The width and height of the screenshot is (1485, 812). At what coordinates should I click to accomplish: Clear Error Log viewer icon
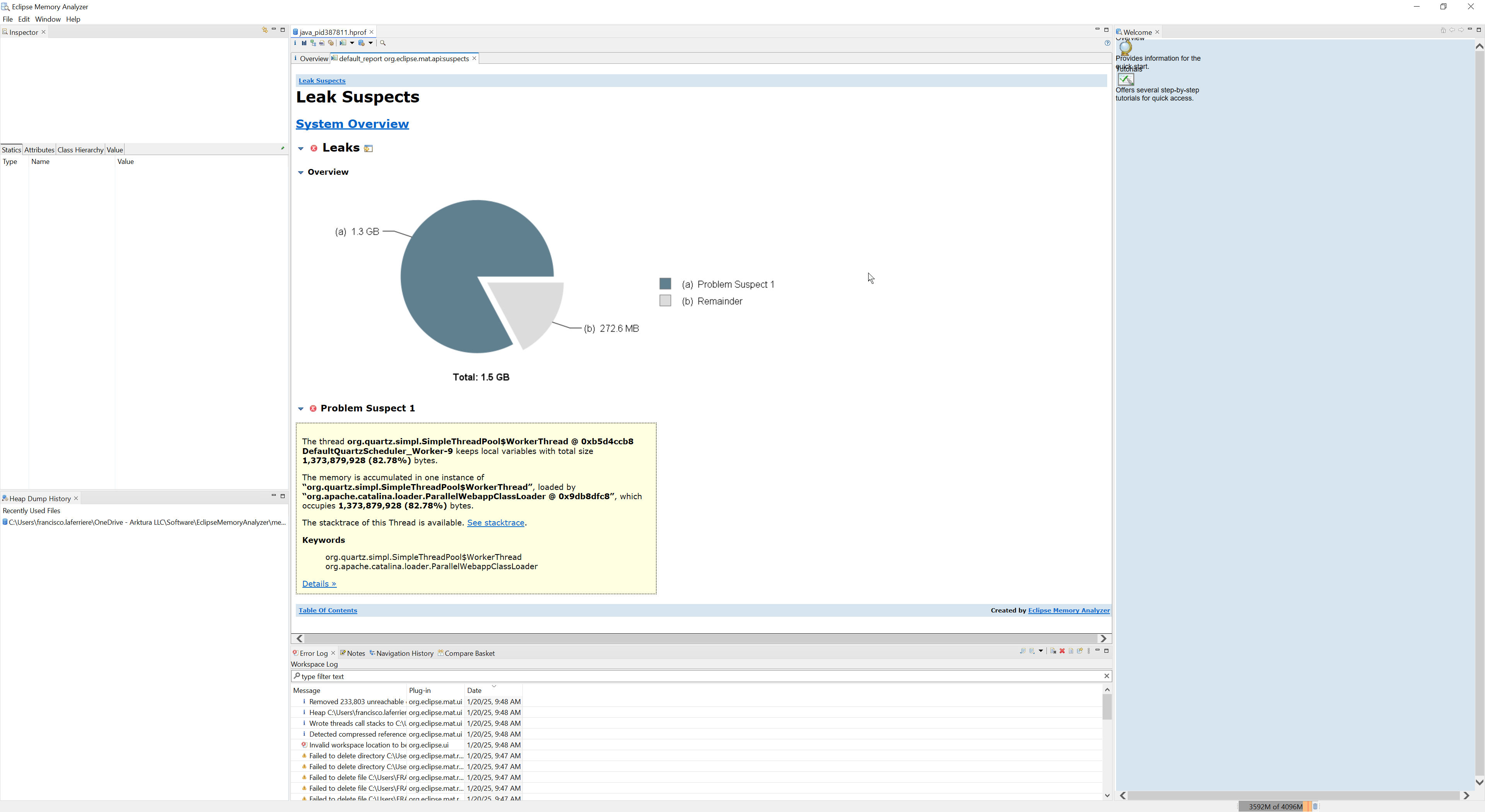point(1053,651)
